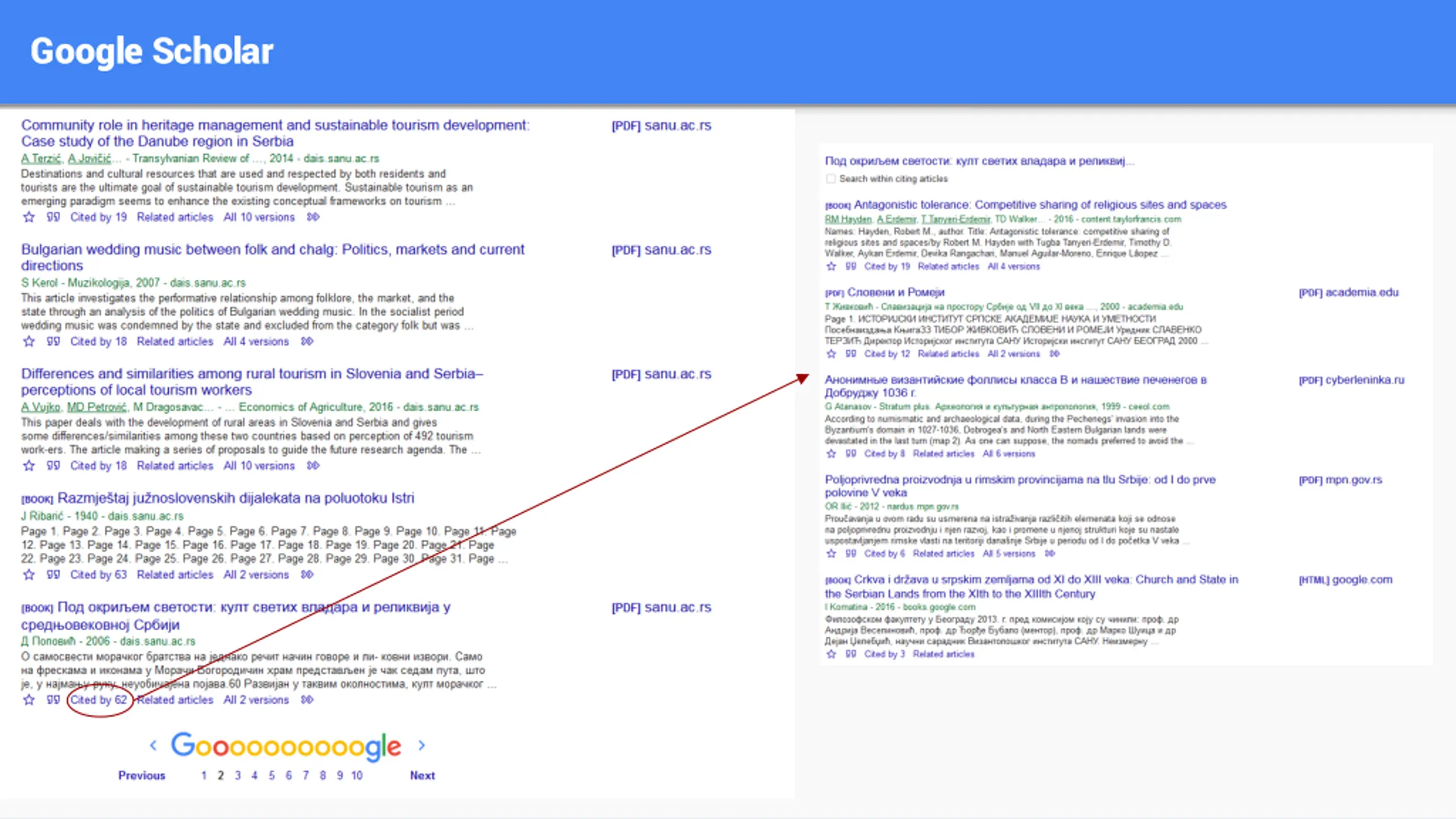
Task: Open the mpn.gov.rs PDF link
Action: [x=1340, y=480]
